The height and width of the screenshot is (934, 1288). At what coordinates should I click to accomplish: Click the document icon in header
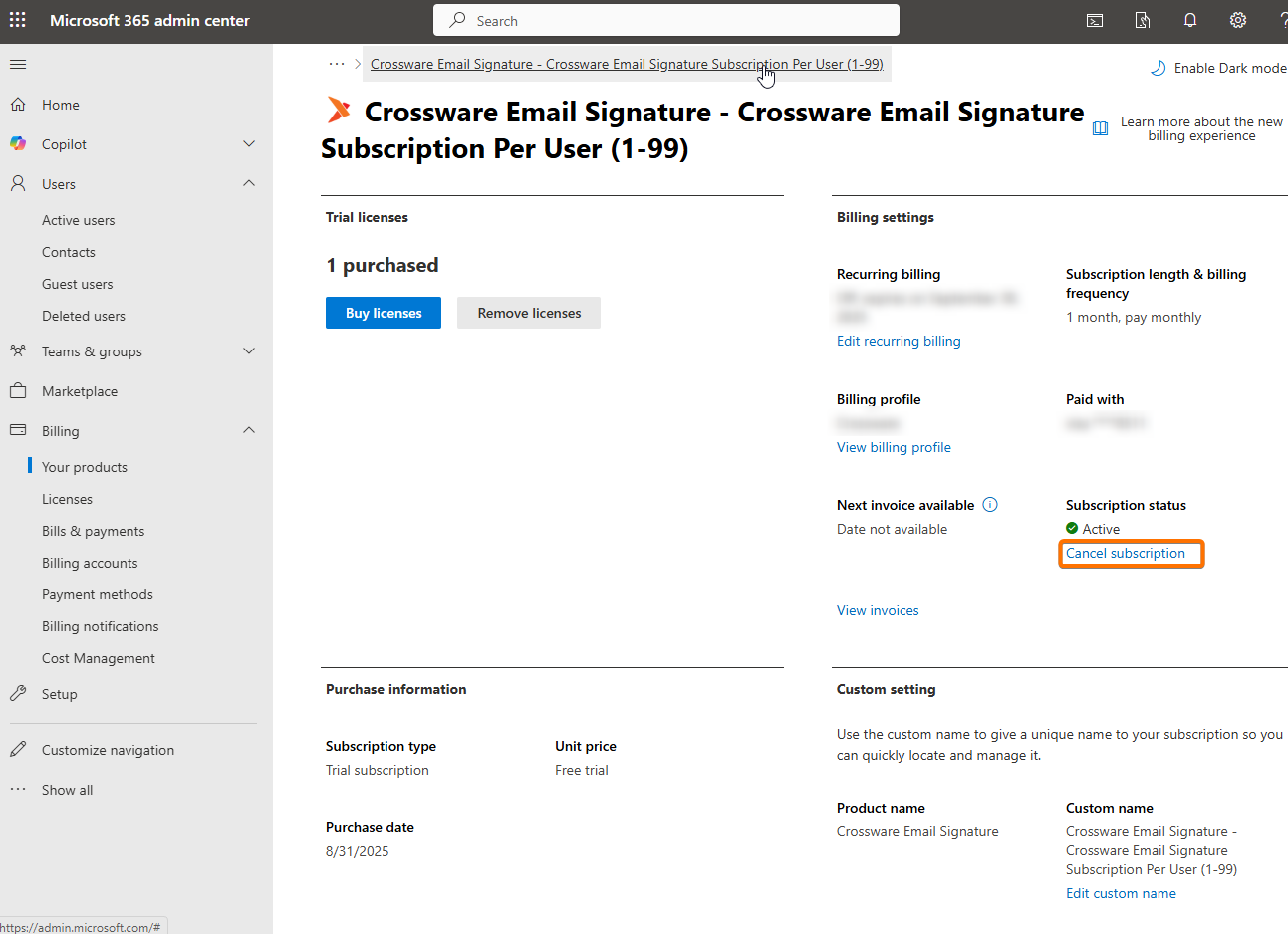(x=1143, y=20)
